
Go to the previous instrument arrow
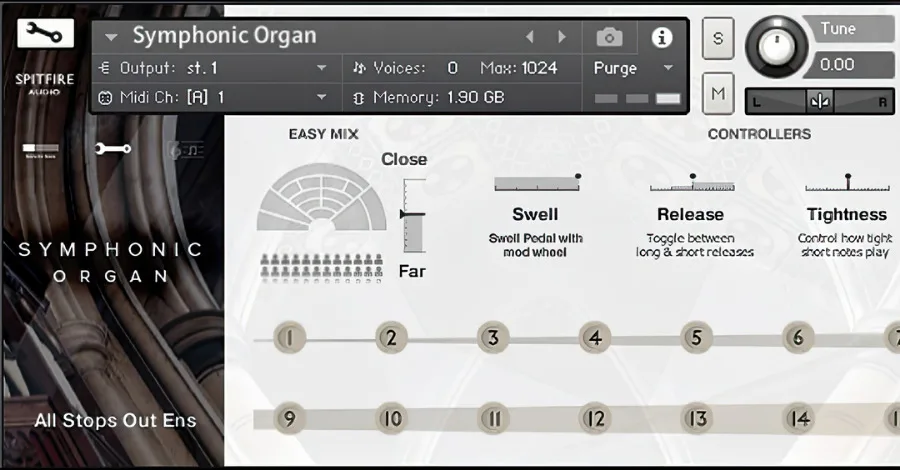(529, 37)
